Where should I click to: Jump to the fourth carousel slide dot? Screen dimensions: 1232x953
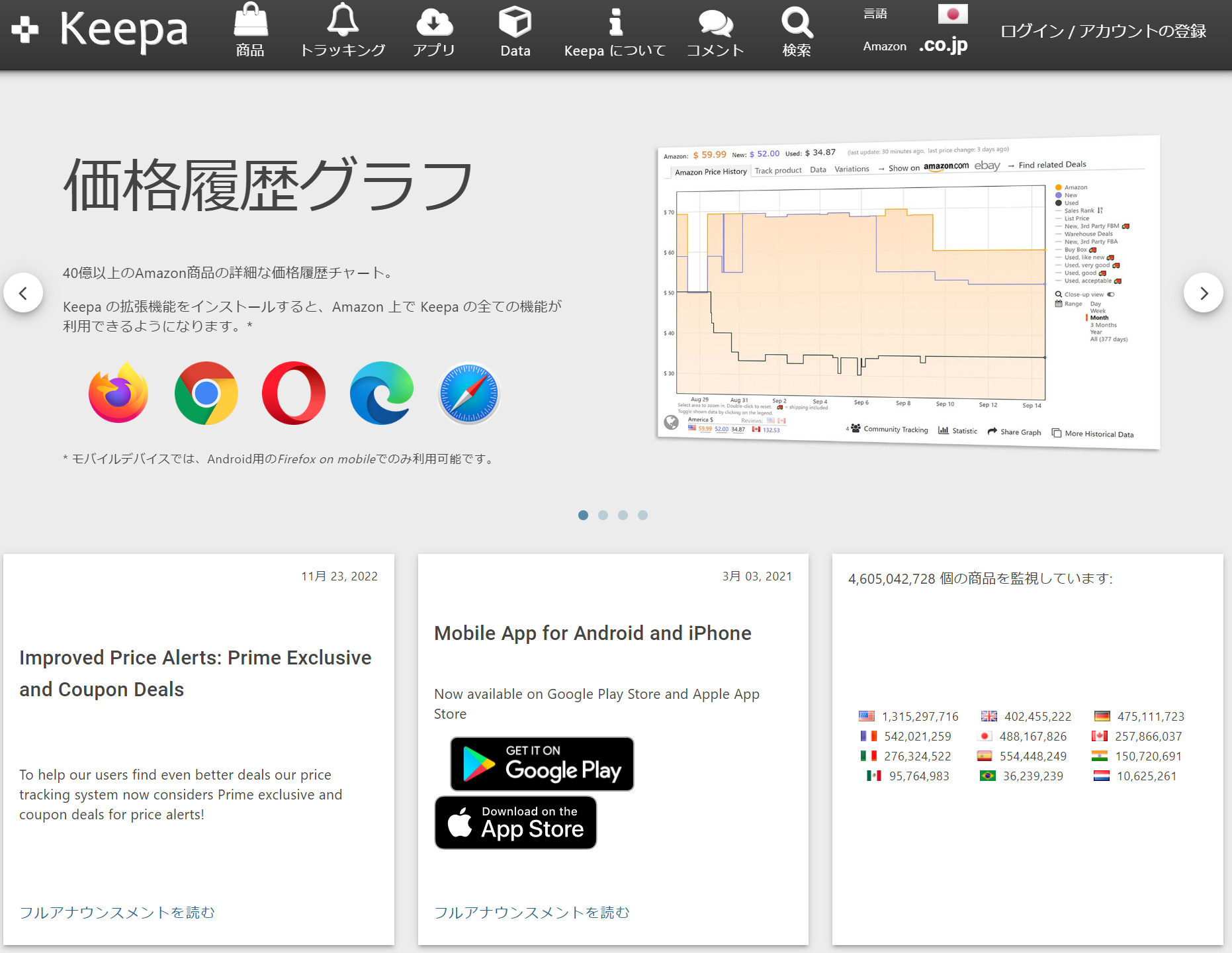(x=642, y=515)
